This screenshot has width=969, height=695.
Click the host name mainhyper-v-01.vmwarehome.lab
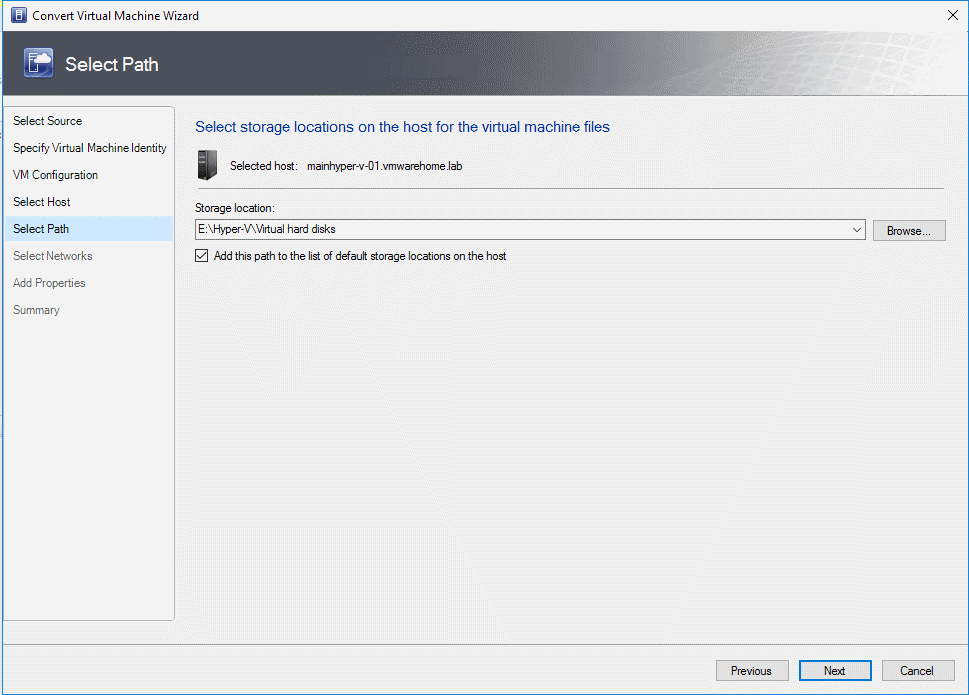384,166
